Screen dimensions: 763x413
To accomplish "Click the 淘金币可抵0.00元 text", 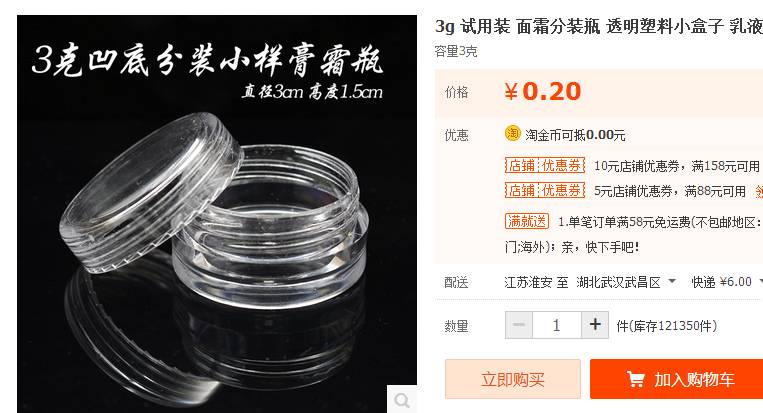I will 575,135.
